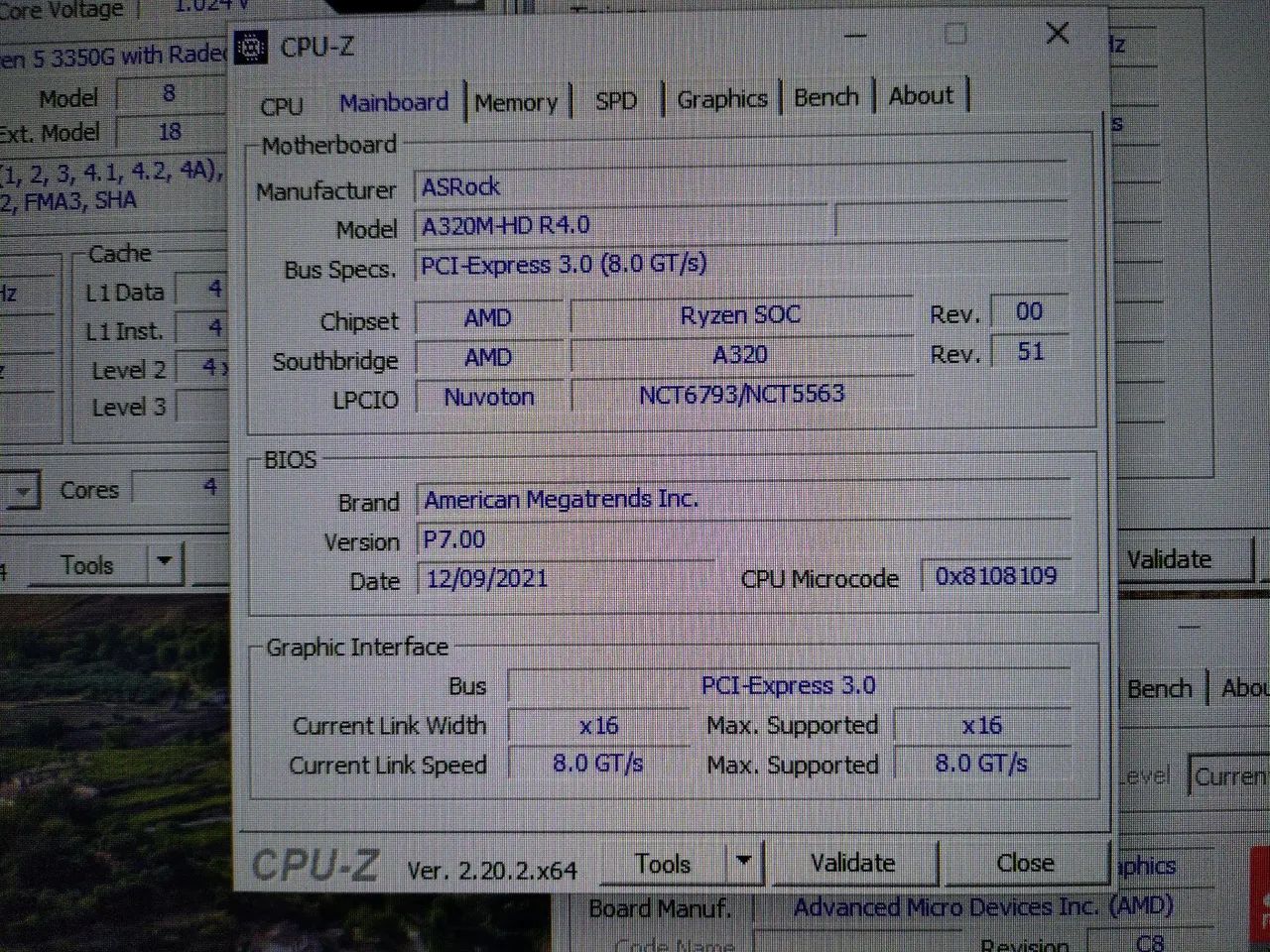Minimize the front CPU-Z window
Screen dimensions: 1270x952
pos(855,36)
